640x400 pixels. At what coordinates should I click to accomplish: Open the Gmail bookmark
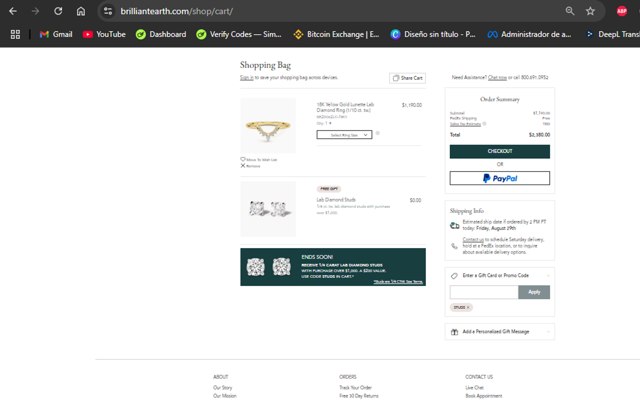[x=56, y=34]
